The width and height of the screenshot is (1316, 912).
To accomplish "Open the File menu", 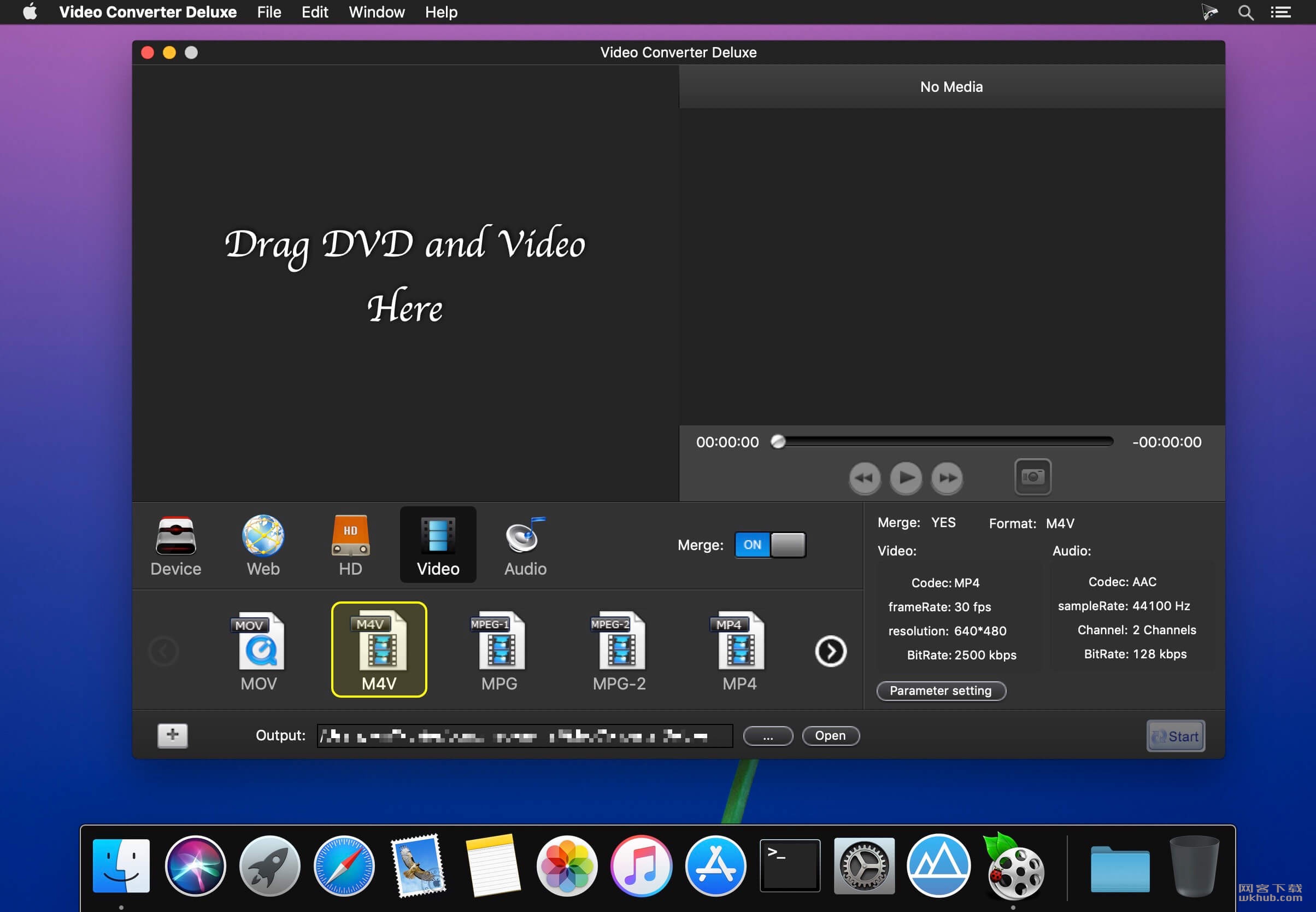I will (x=269, y=12).
